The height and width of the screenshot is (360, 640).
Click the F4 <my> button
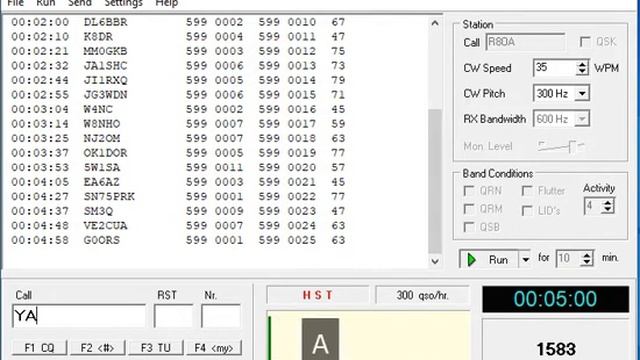point(214,348)
